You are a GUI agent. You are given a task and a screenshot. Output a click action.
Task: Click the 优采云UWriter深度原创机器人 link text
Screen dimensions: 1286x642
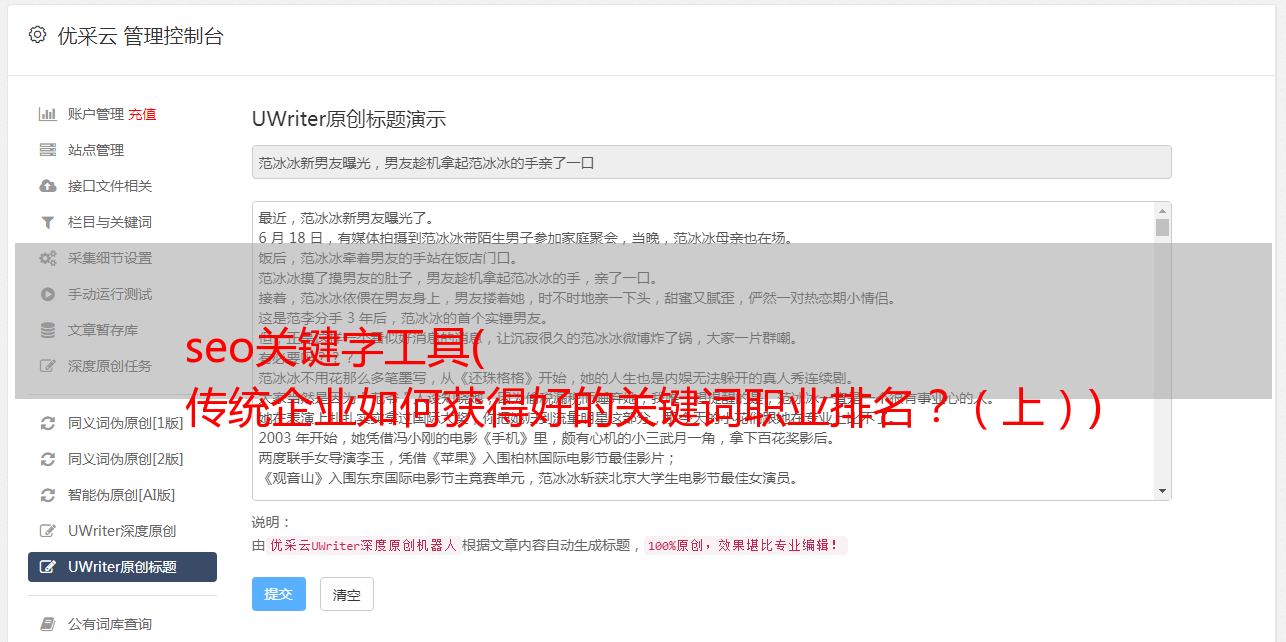tap(363, 546)
